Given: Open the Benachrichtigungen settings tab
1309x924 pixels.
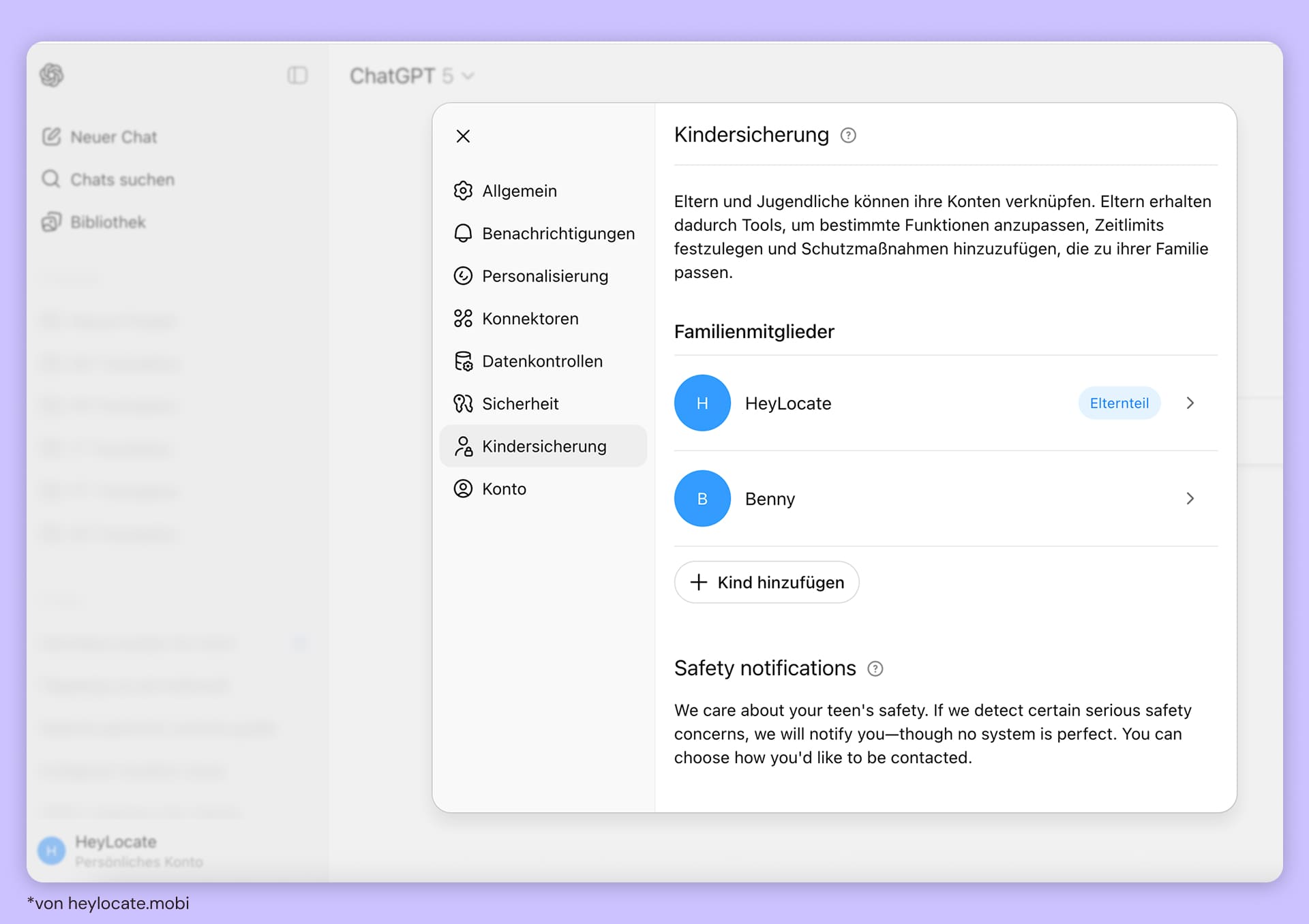Looking at the screenshot, I should click(x=543, y=233).
